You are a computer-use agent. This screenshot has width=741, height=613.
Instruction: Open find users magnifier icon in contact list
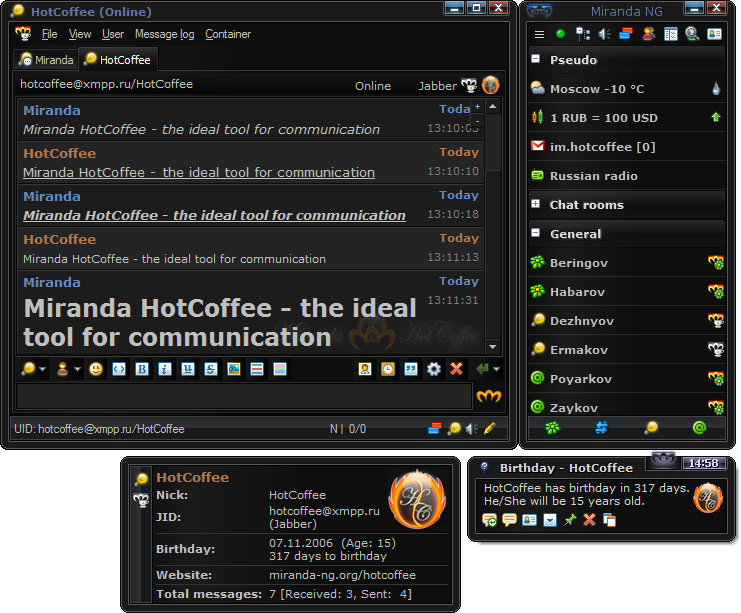click(x=692, y=34)
